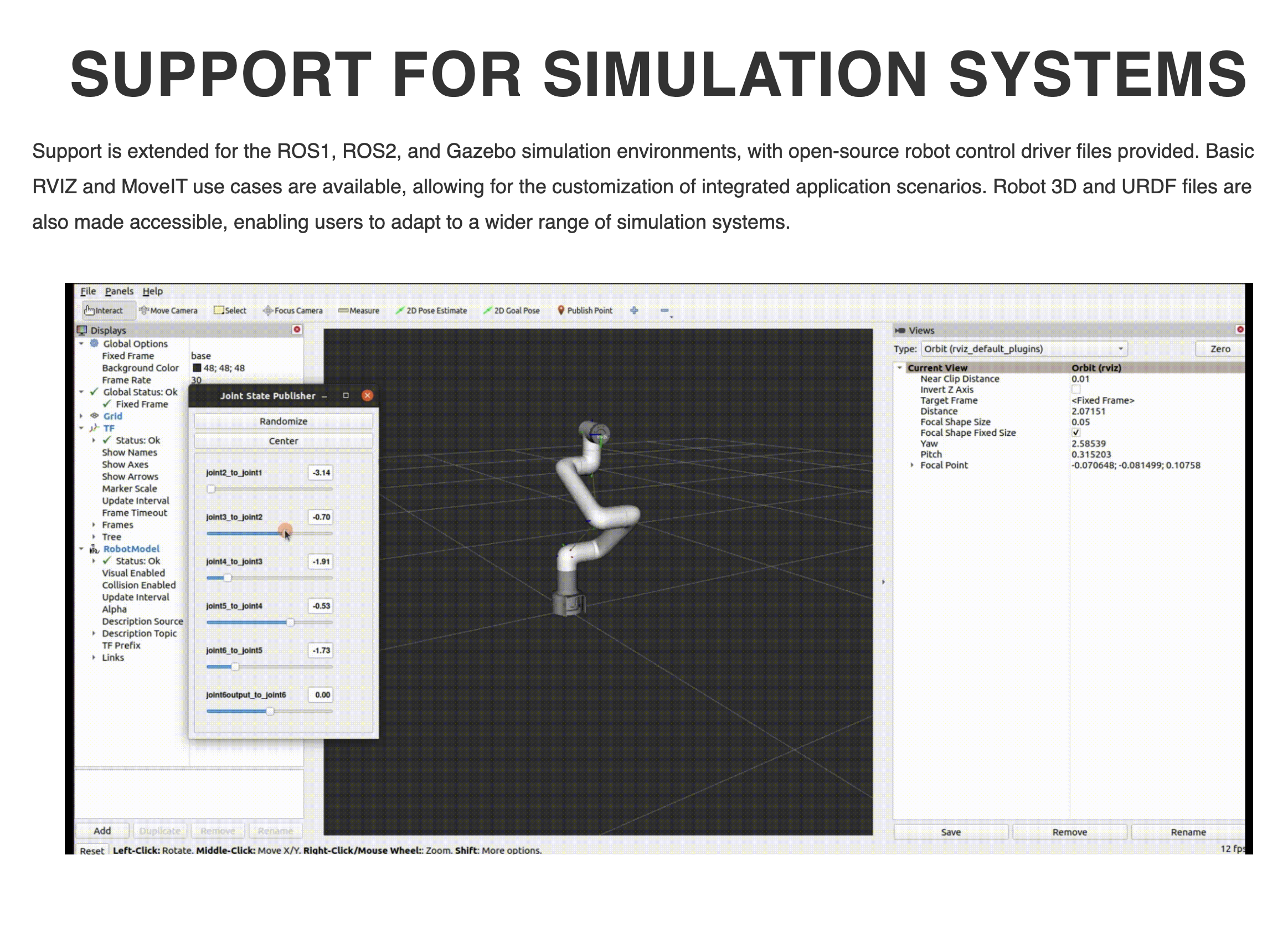The image size is (1288, 927).
Task: Click the minus remove-tool icon
Action: [x=664, y=310]
